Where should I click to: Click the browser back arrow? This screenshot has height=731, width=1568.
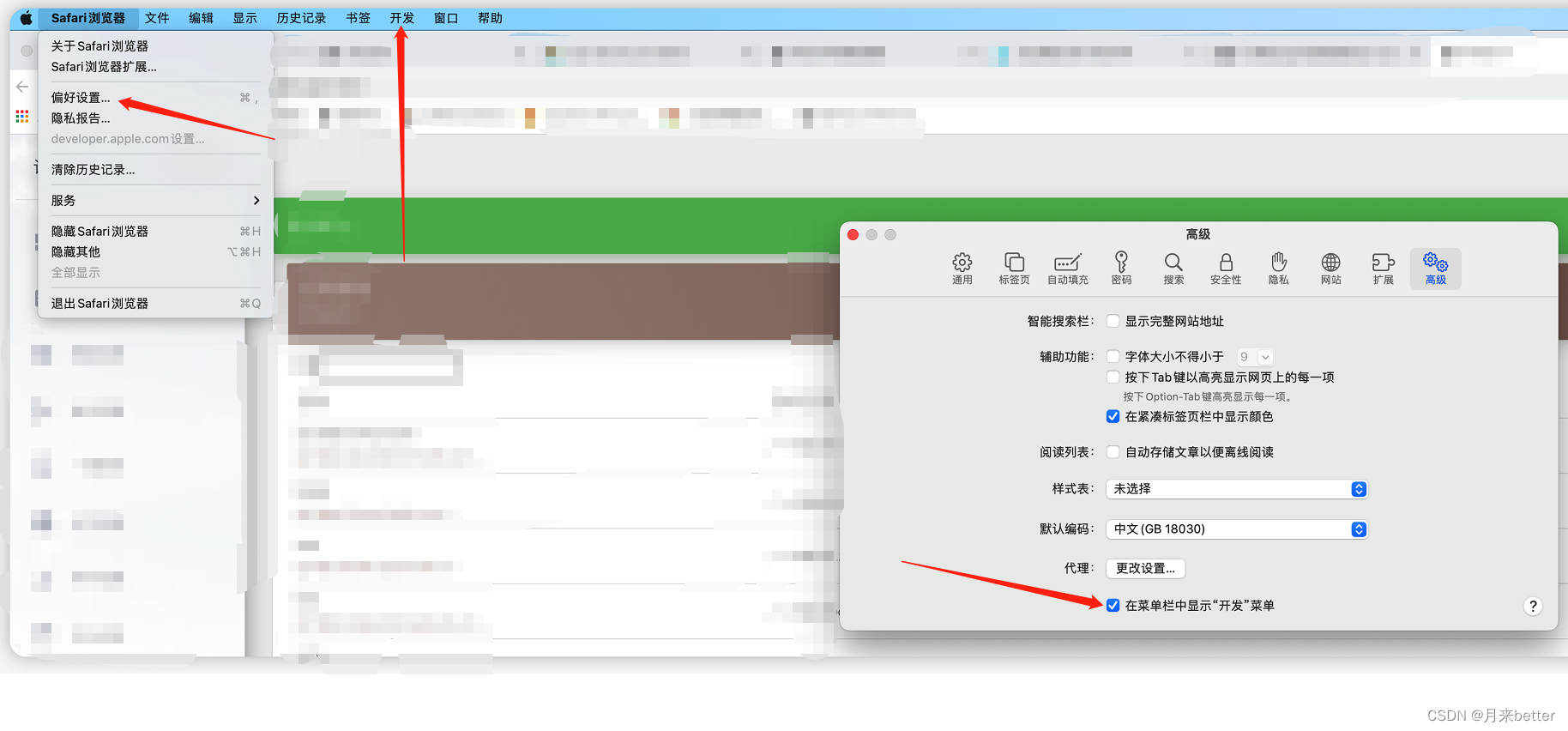click(22, 87)
